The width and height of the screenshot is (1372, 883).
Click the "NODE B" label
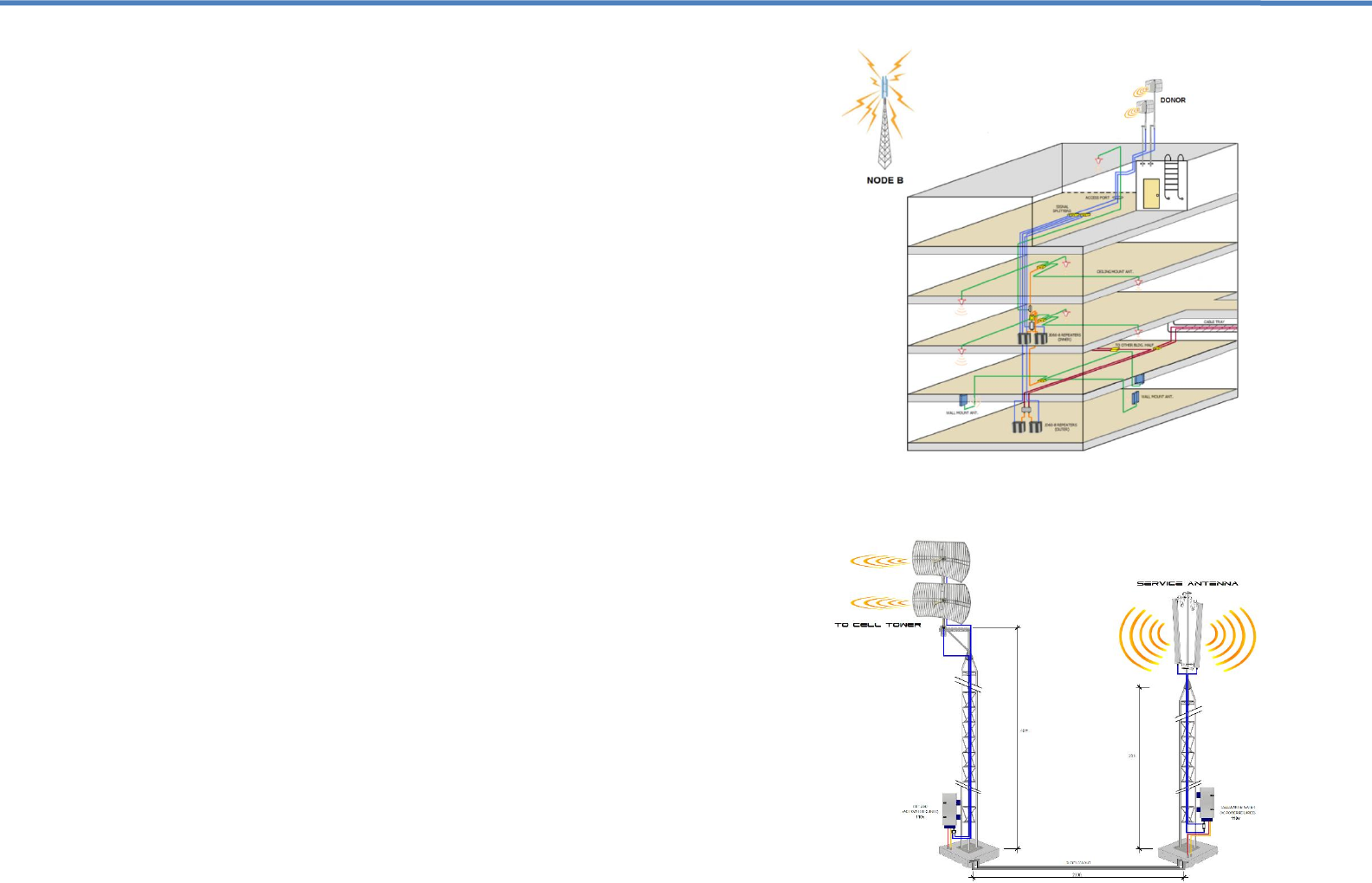884,180
